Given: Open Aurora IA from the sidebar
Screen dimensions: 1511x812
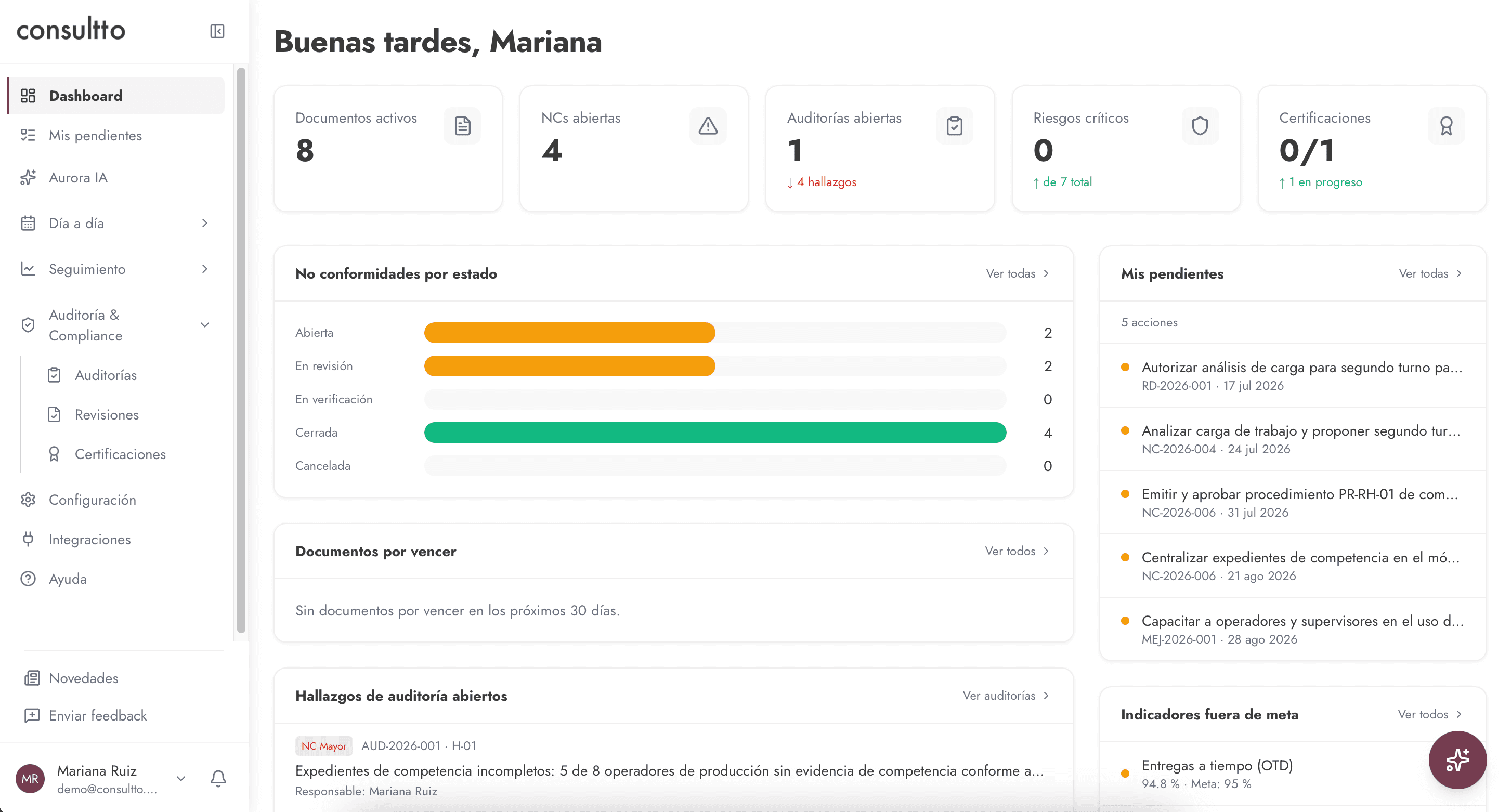Looking at the screenshot, I should tap(116, 178).
